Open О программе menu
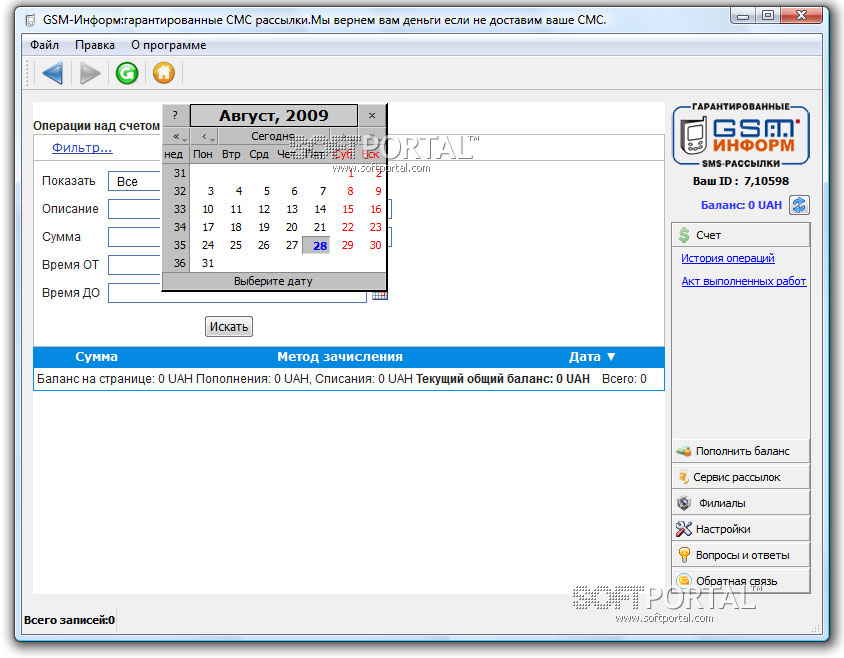The image size is (844, 658). tap(168, 45)
